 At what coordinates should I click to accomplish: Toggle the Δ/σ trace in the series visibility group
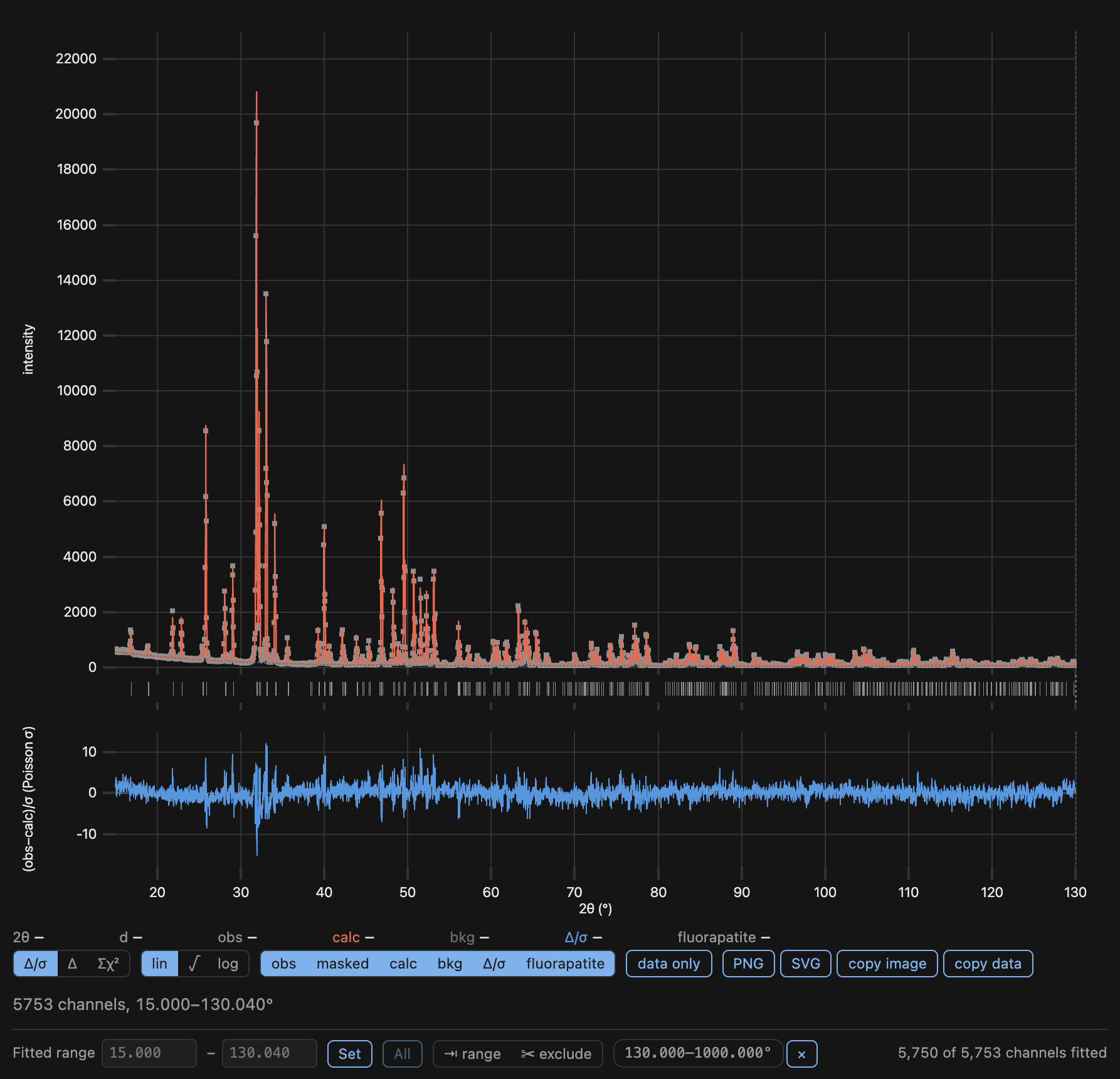494,964
